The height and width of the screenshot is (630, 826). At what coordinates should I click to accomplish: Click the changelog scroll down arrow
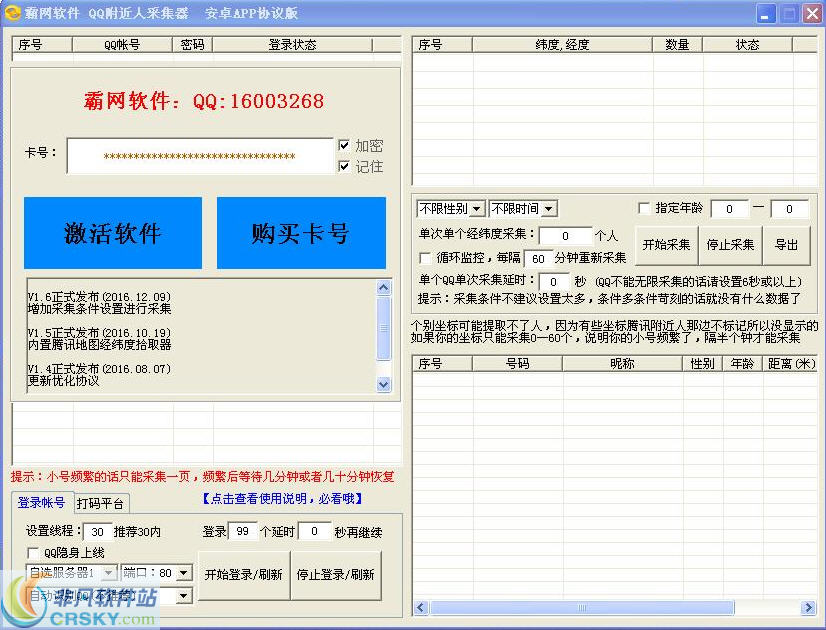(384, 385)
